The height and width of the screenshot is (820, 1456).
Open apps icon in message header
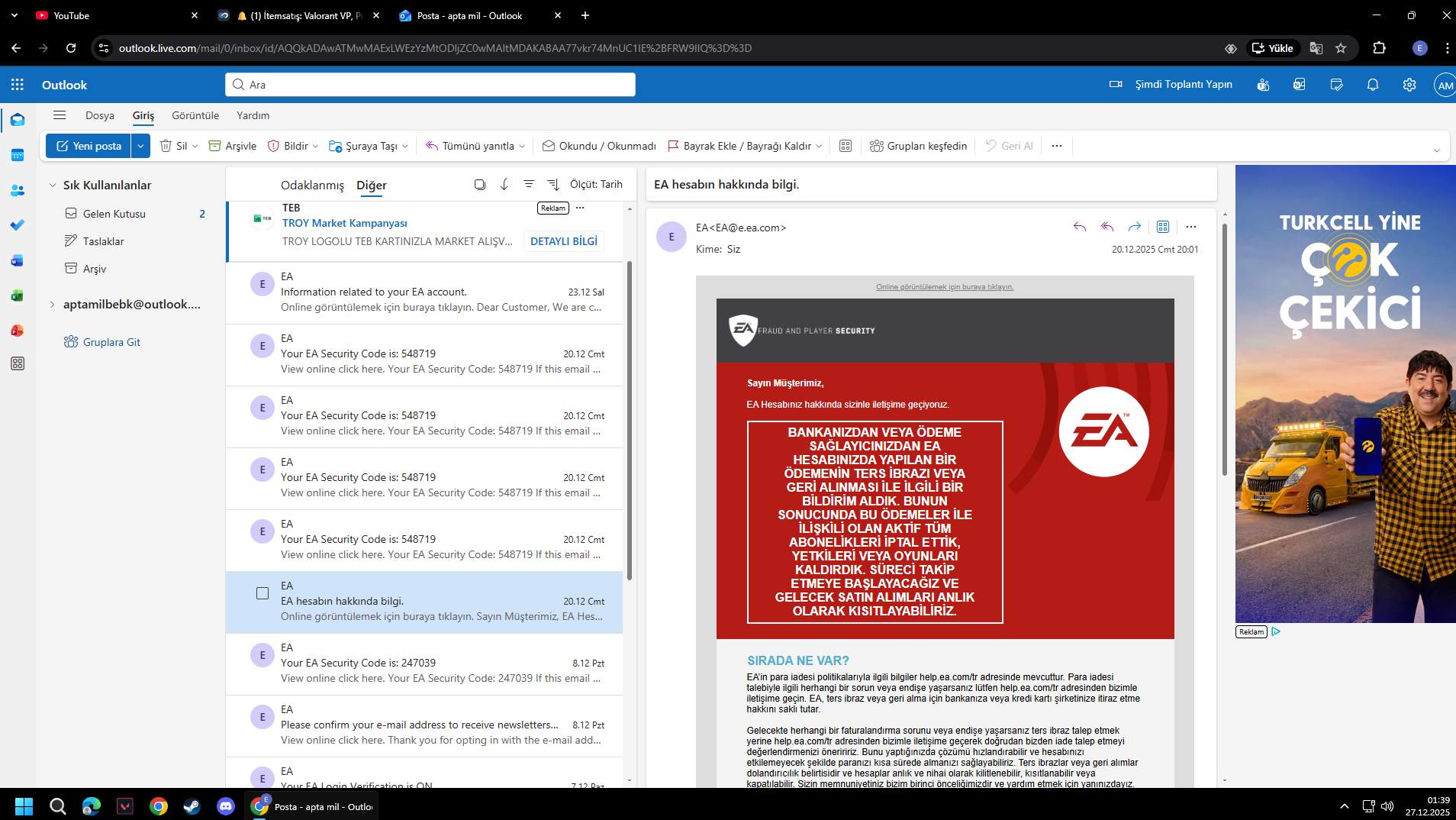[1163, 227]
